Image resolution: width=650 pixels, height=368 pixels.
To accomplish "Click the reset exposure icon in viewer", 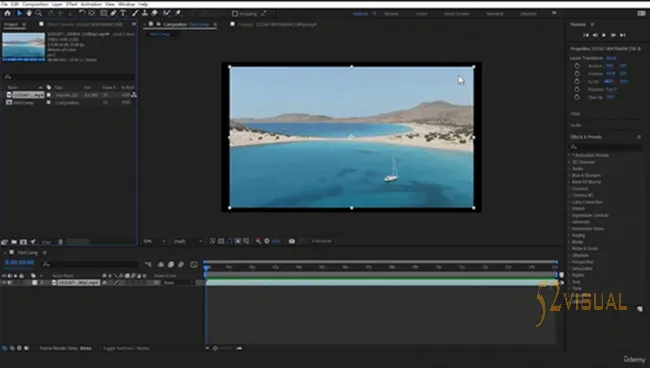I will (x=267, y=241).
